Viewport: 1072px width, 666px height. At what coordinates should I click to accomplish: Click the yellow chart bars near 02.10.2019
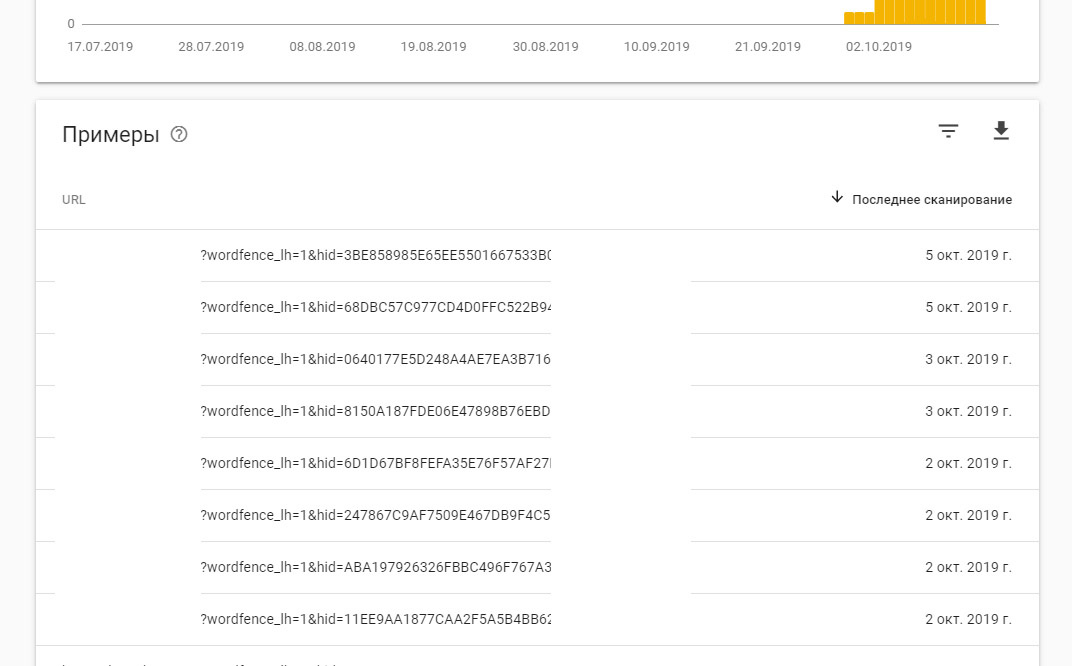coord(915,12)
